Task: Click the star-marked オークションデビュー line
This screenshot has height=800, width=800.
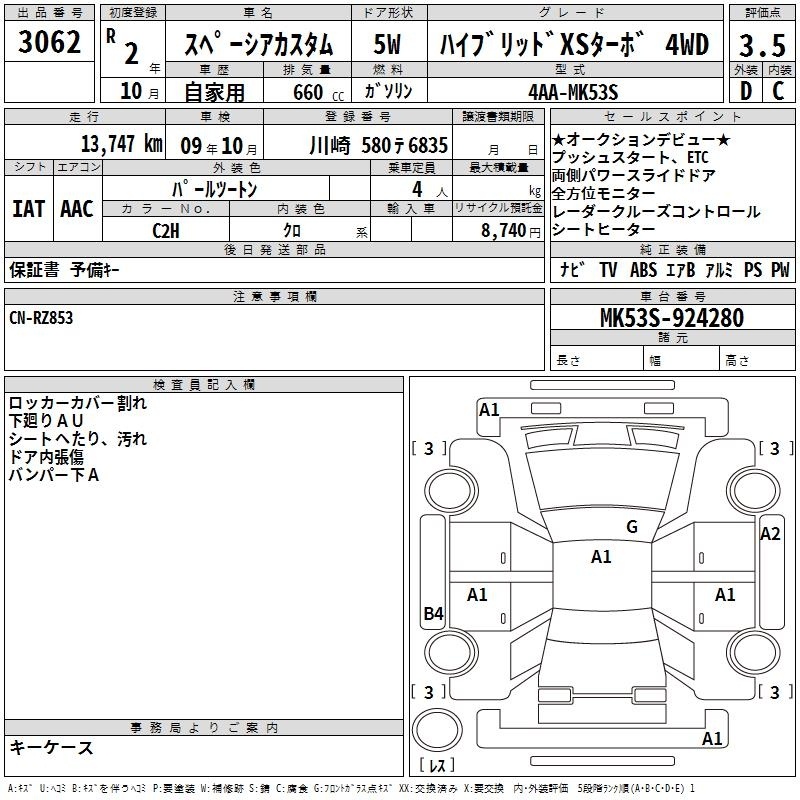Action: tap(641, 139)
